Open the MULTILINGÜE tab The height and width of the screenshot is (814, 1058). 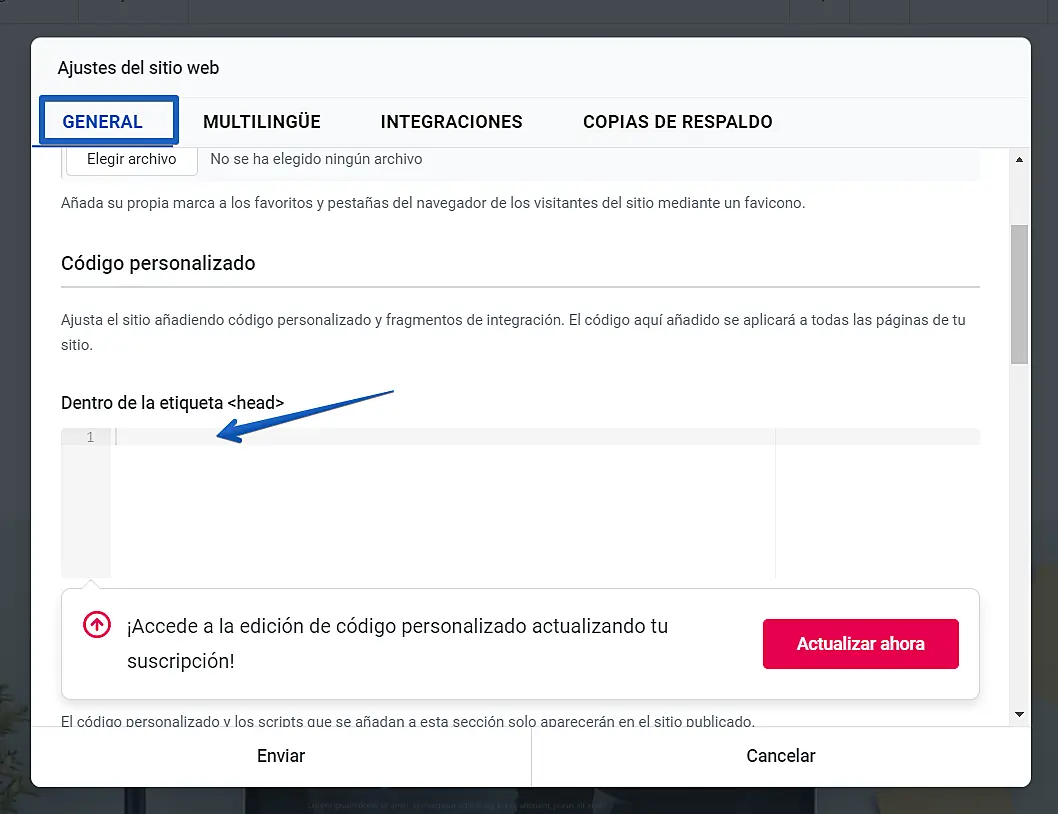262,122
